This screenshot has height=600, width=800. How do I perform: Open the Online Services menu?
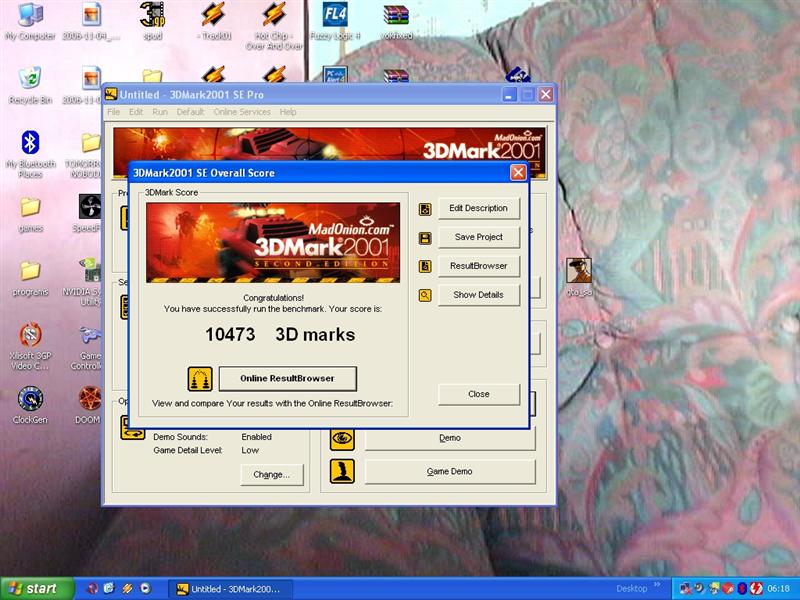(x=242, y=112)
